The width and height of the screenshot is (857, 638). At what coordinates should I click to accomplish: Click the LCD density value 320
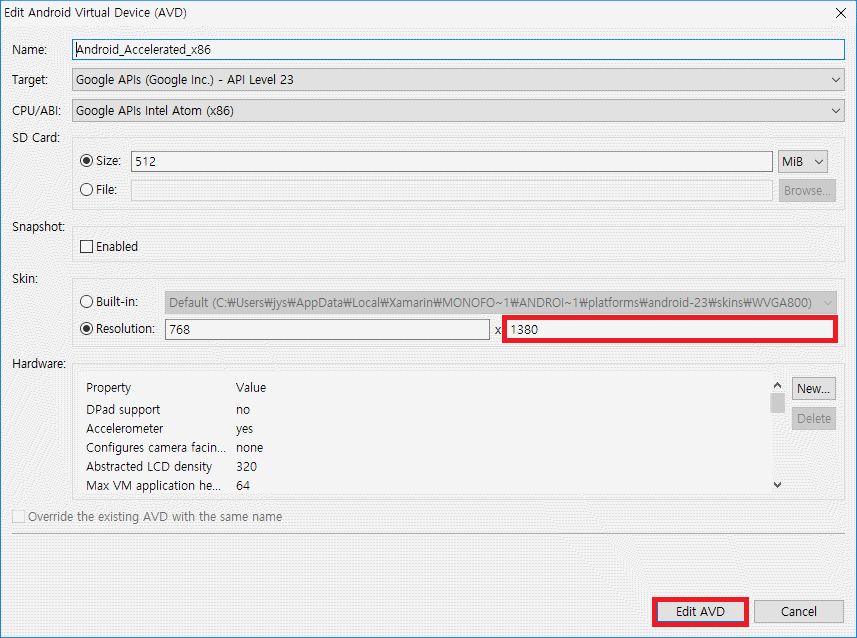pyautogui.click(x=246, y=466)
